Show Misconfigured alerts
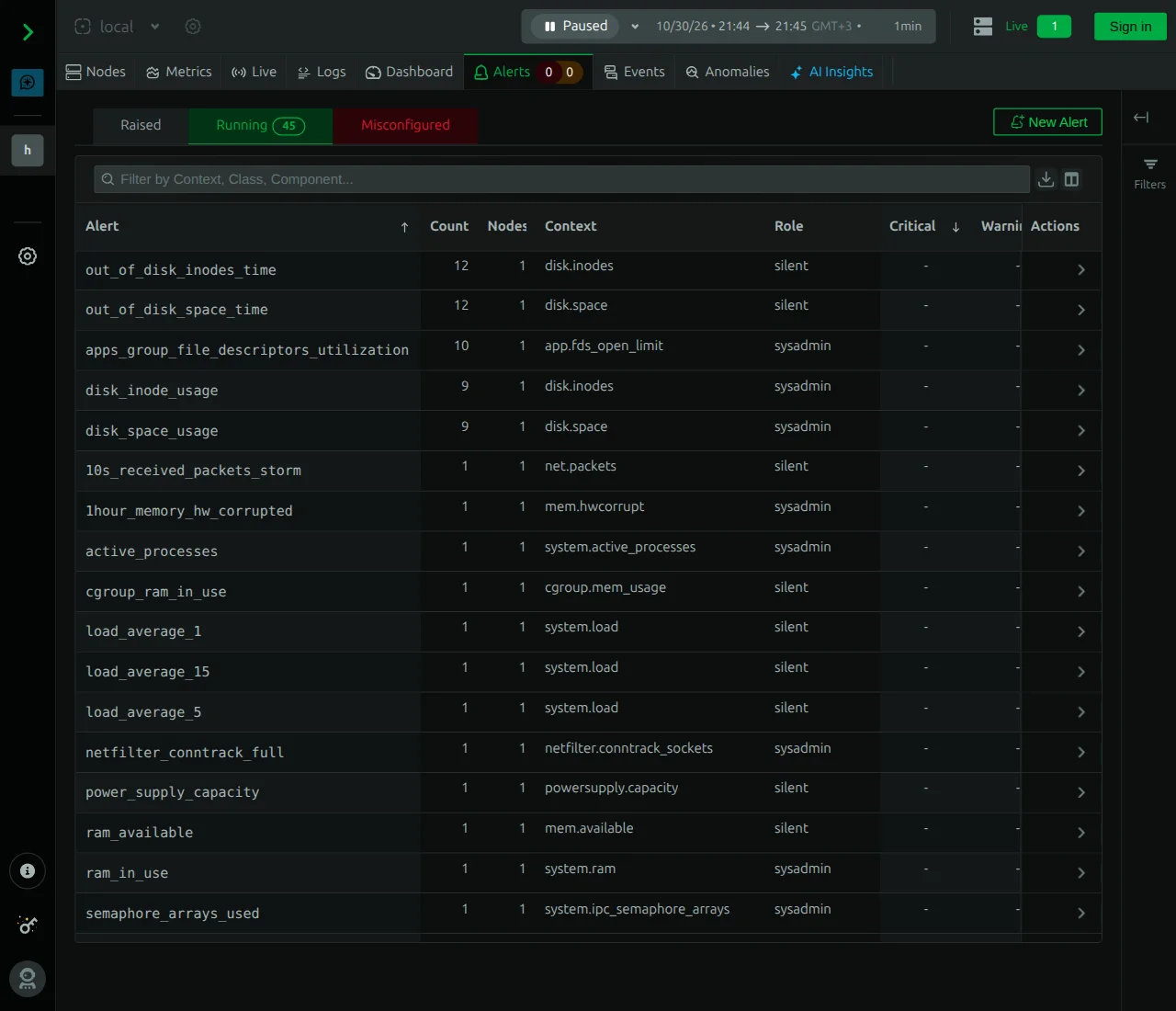This screenshot has width=1176, height=1011. coord(405,125)
